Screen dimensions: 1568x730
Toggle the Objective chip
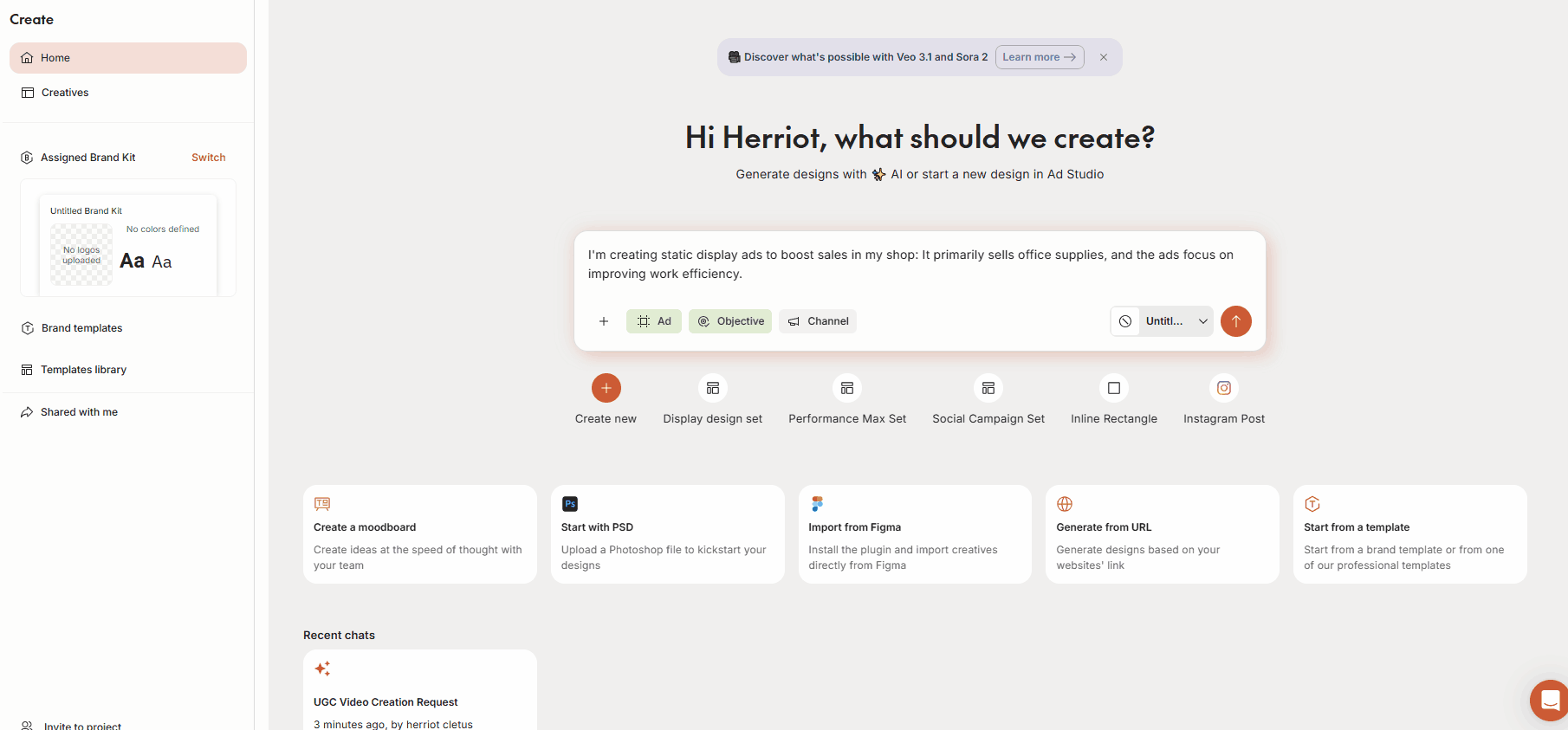[730, 321]
